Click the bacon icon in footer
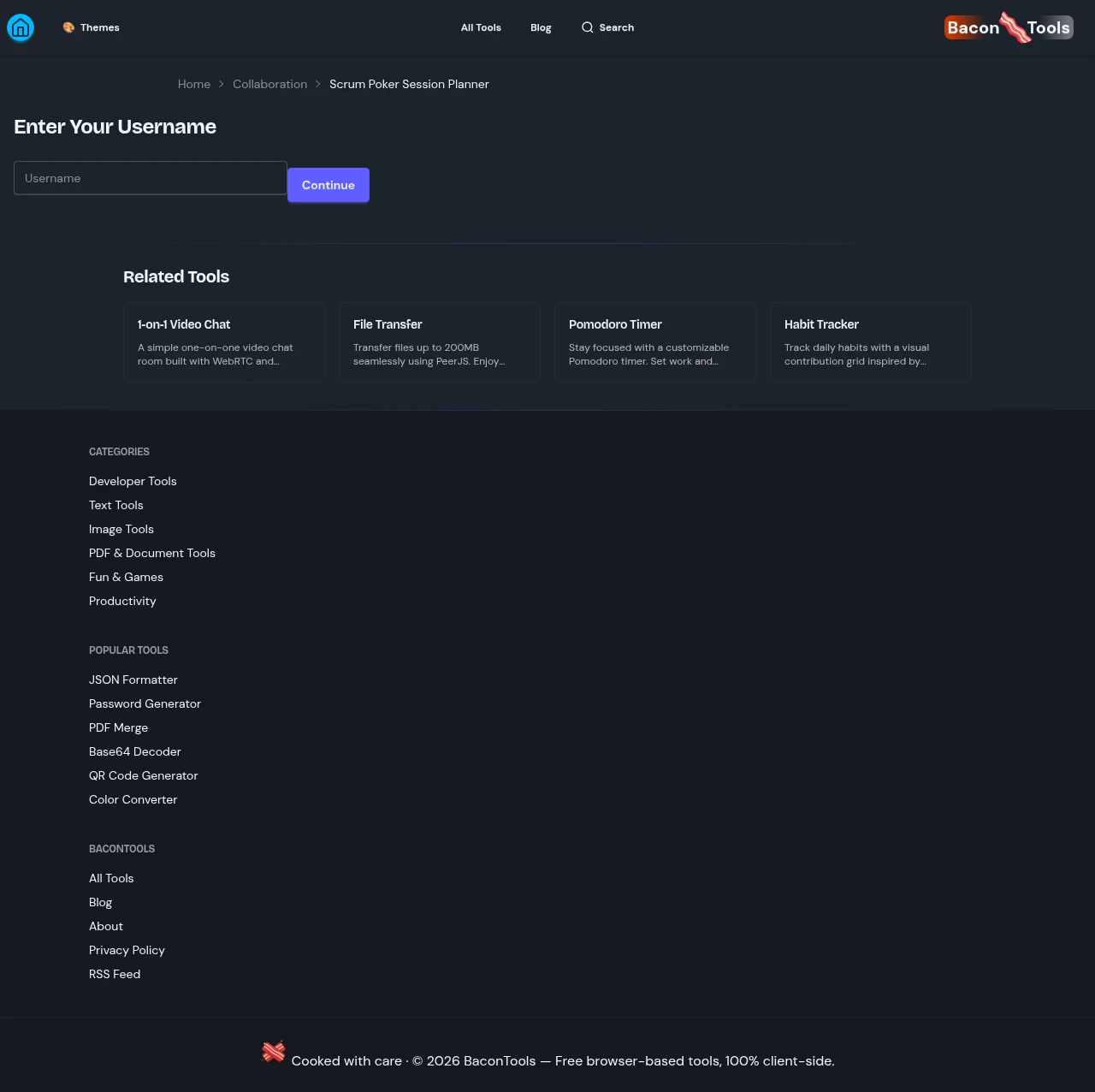This screenshot has width=1095, height=1092. tap(273, 1052)
